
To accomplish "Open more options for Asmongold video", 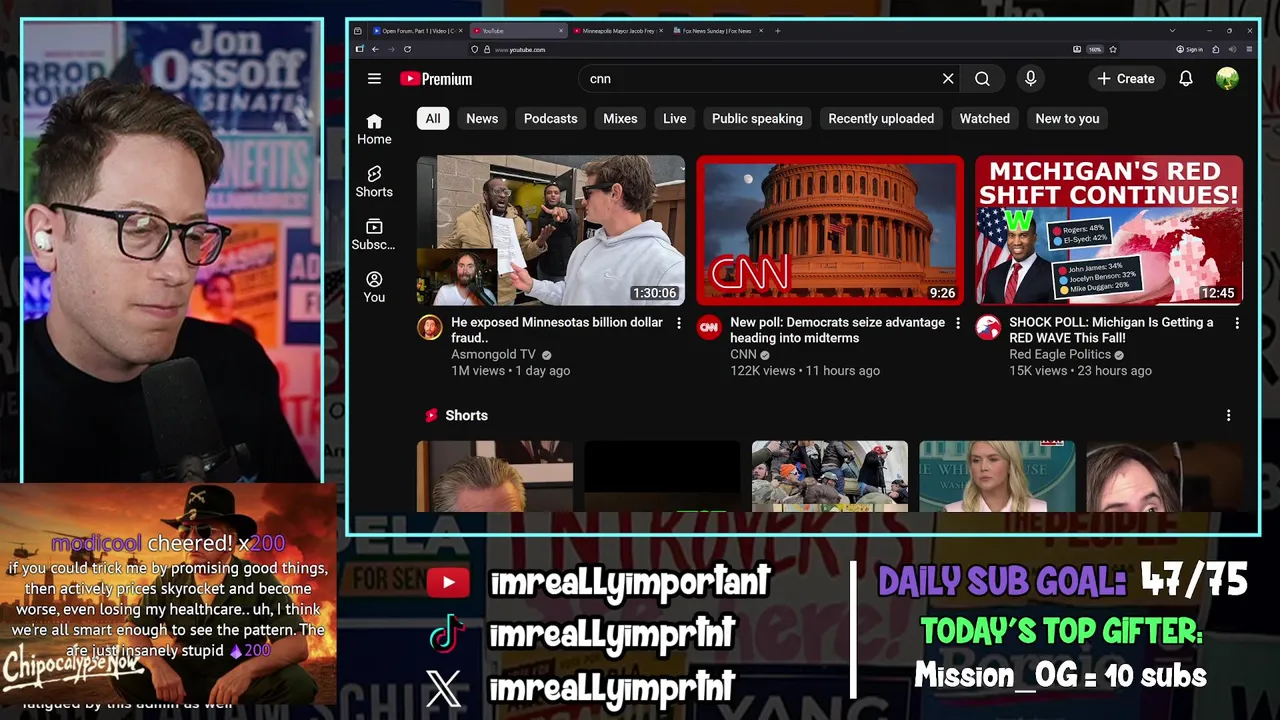I will (x=679, y=323).
